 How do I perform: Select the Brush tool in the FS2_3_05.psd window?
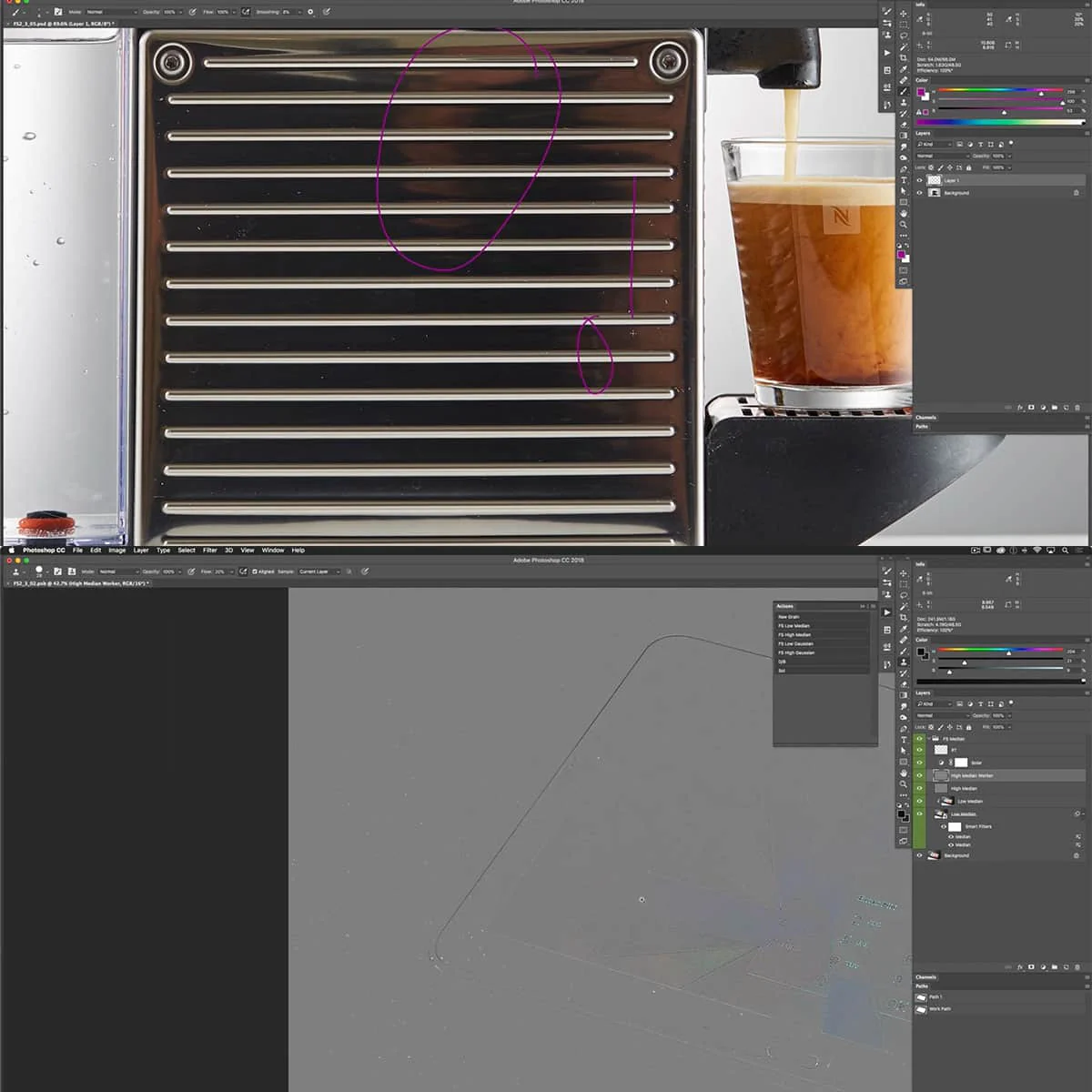coord(903,91)
